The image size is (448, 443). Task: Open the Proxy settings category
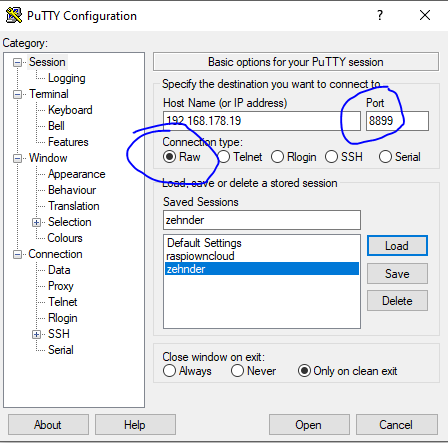tap(61, 286)
